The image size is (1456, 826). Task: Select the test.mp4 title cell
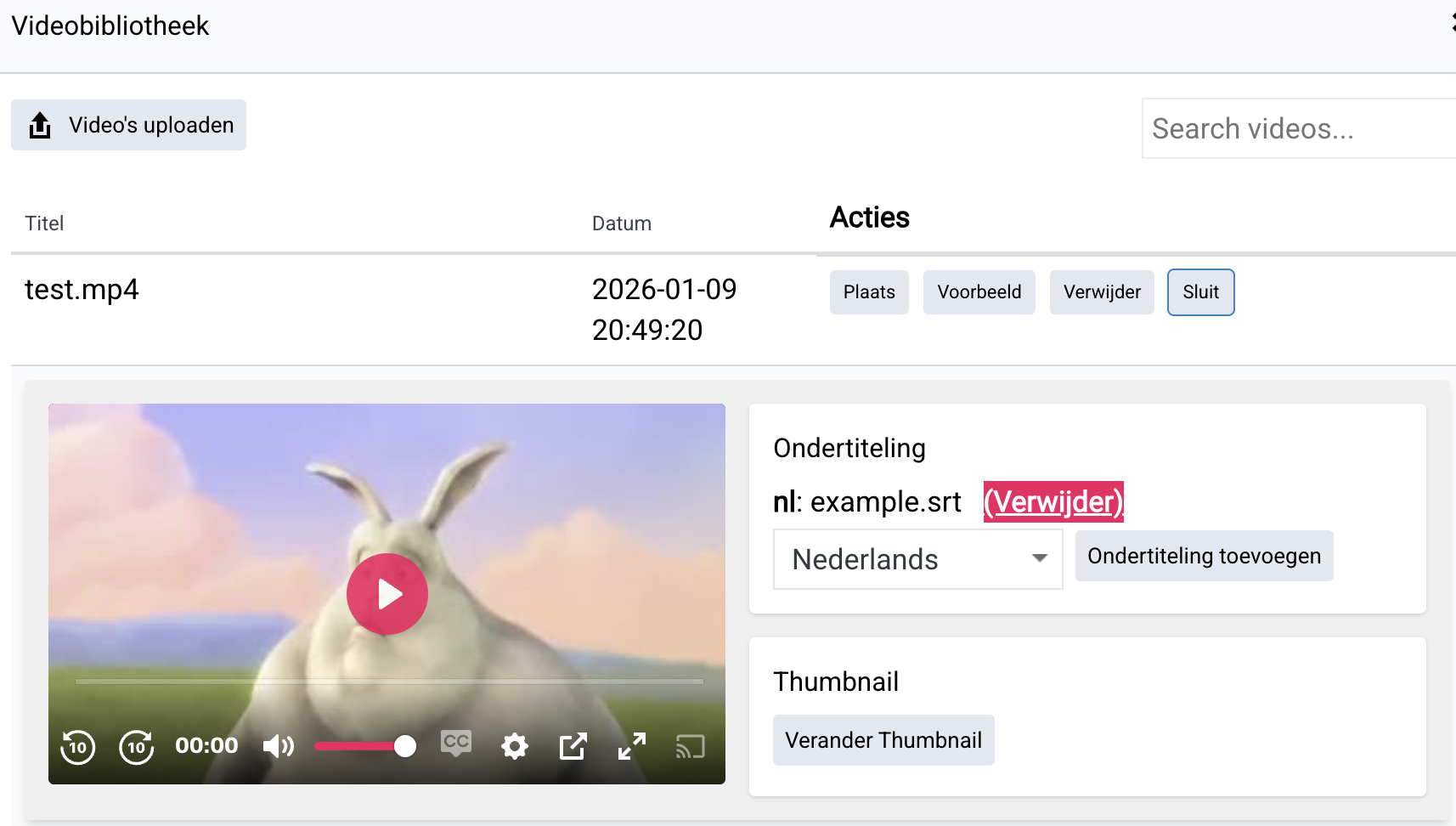coord(82,290)
